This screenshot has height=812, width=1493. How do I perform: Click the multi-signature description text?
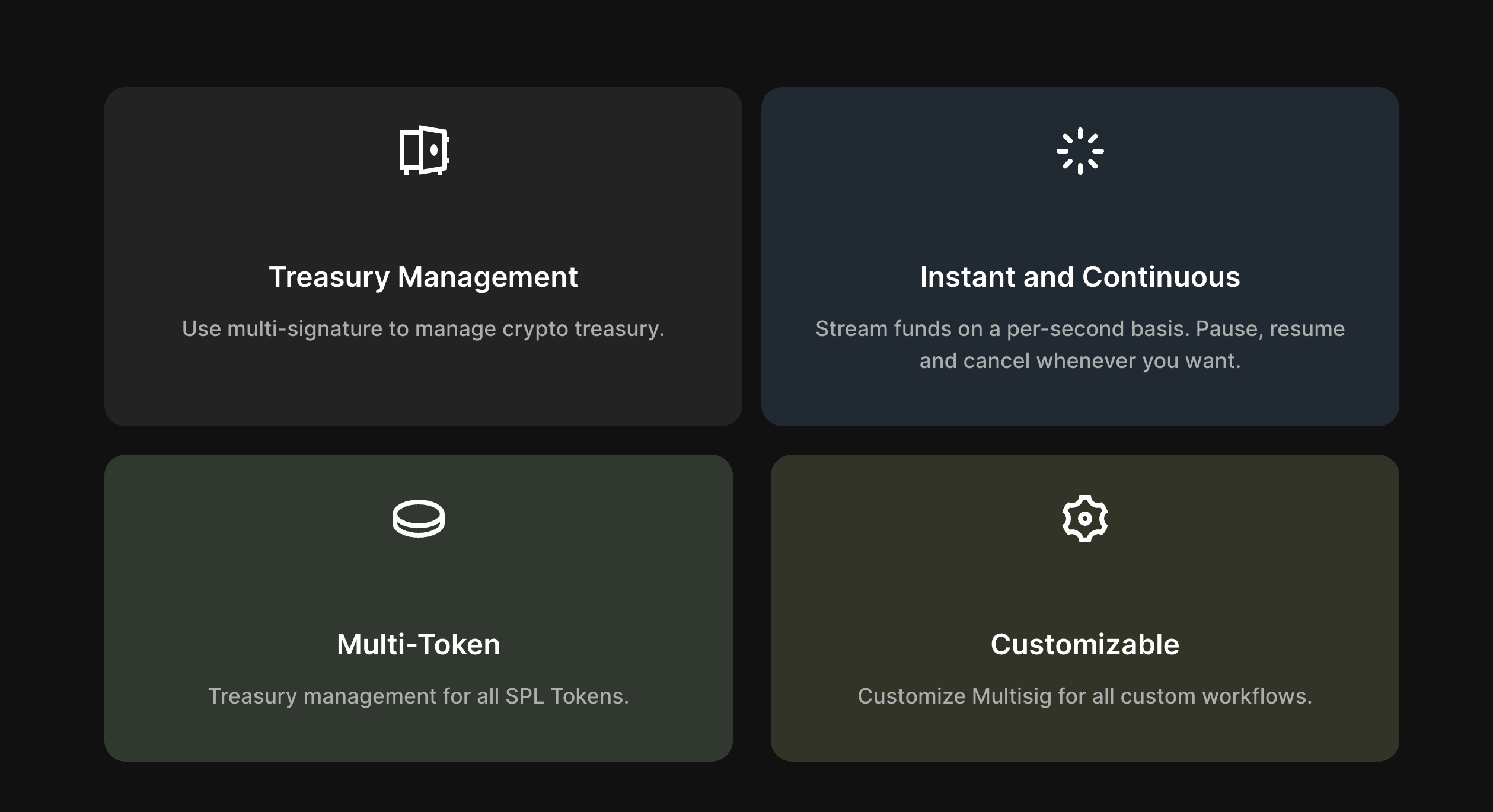point(422,328)
